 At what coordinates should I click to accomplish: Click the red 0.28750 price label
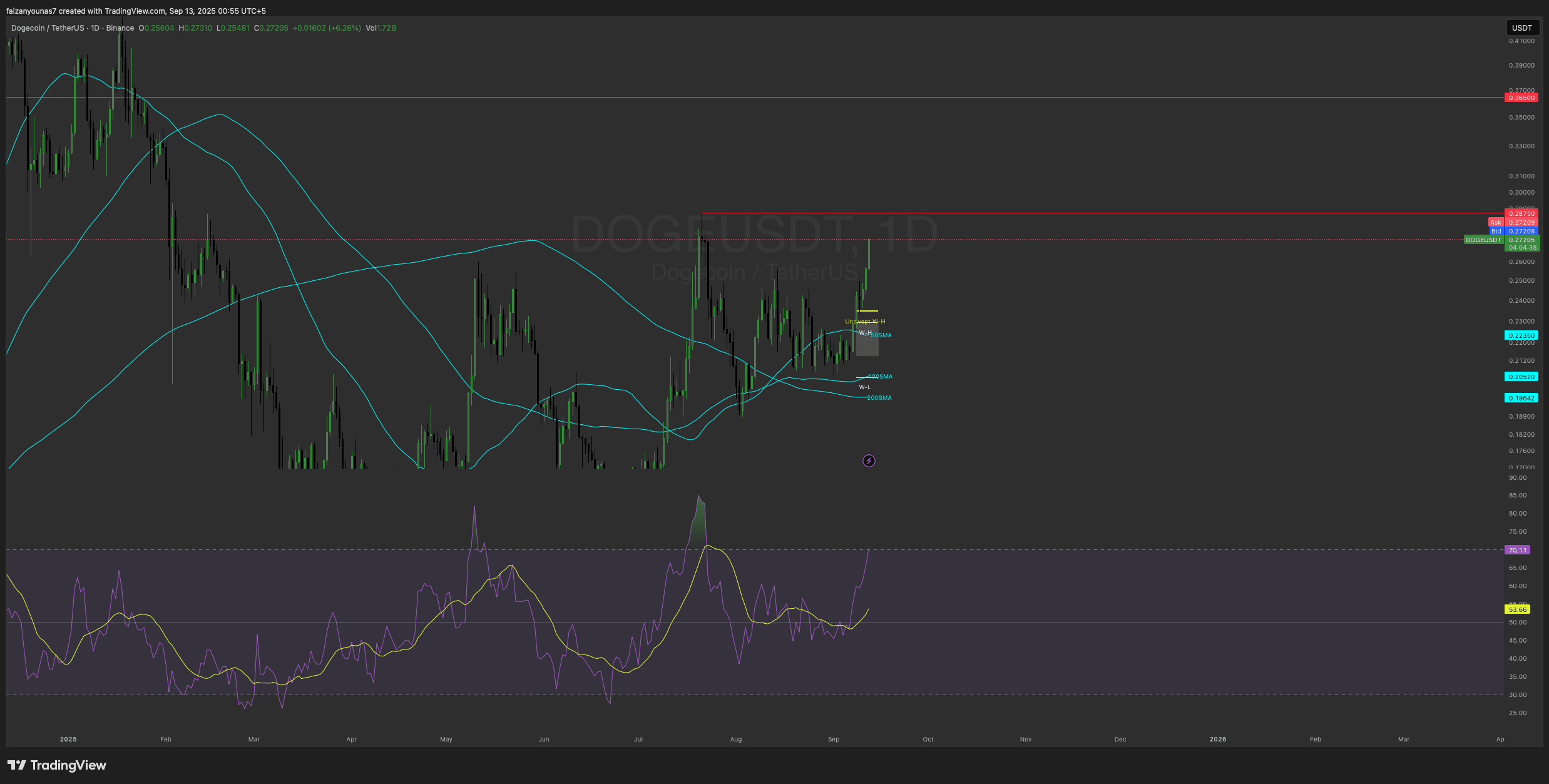(1521, 214)
